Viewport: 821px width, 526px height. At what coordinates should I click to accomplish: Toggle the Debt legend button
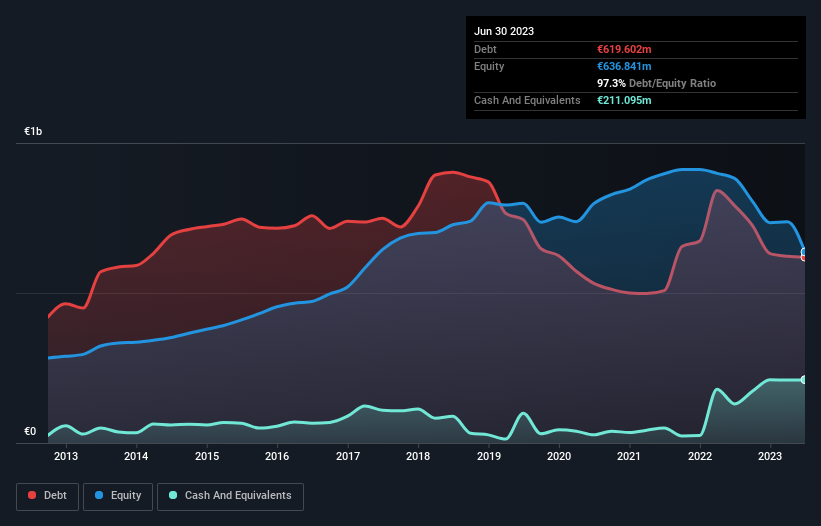(48, 496)
